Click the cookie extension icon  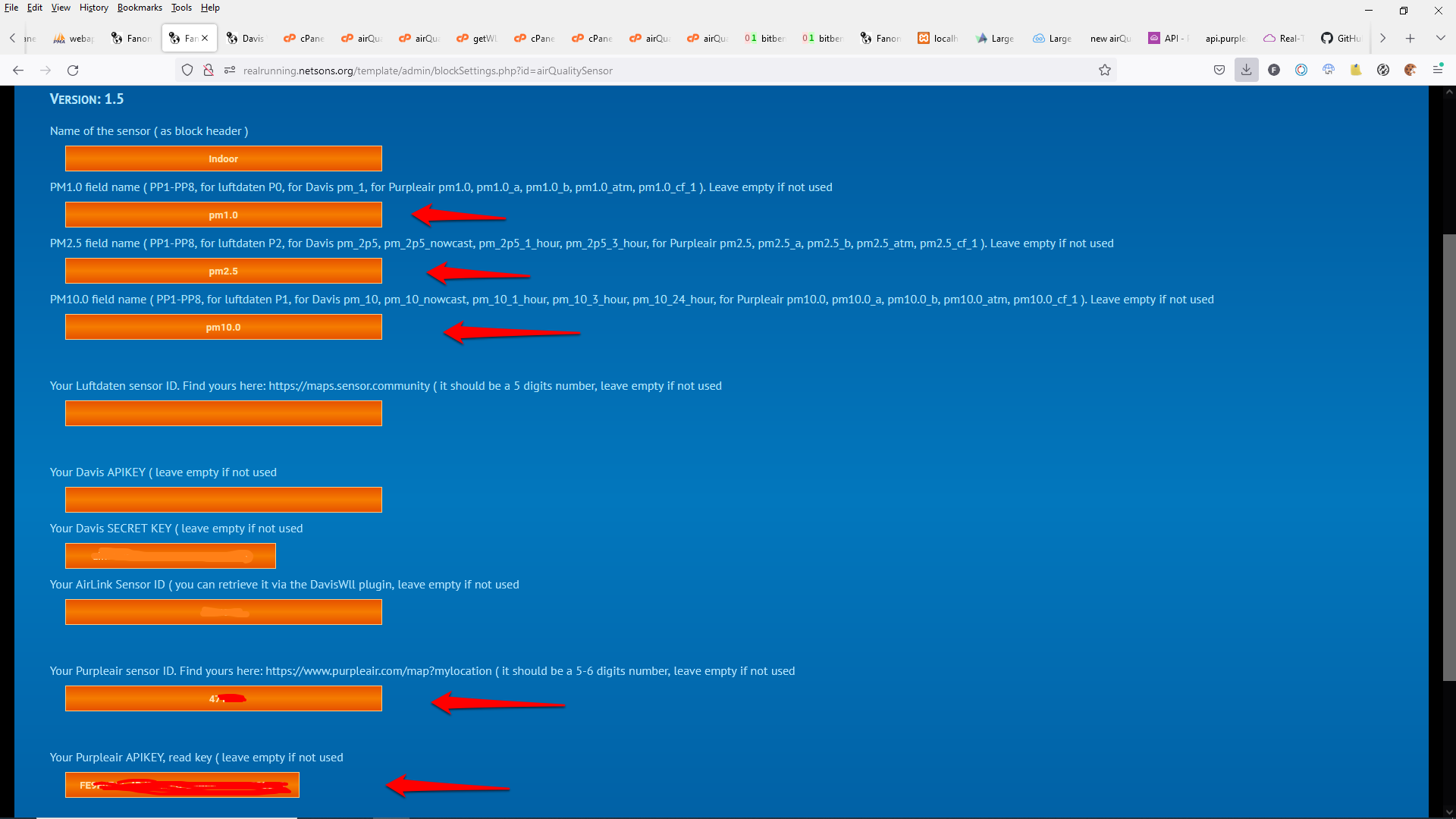[1410, 70]
